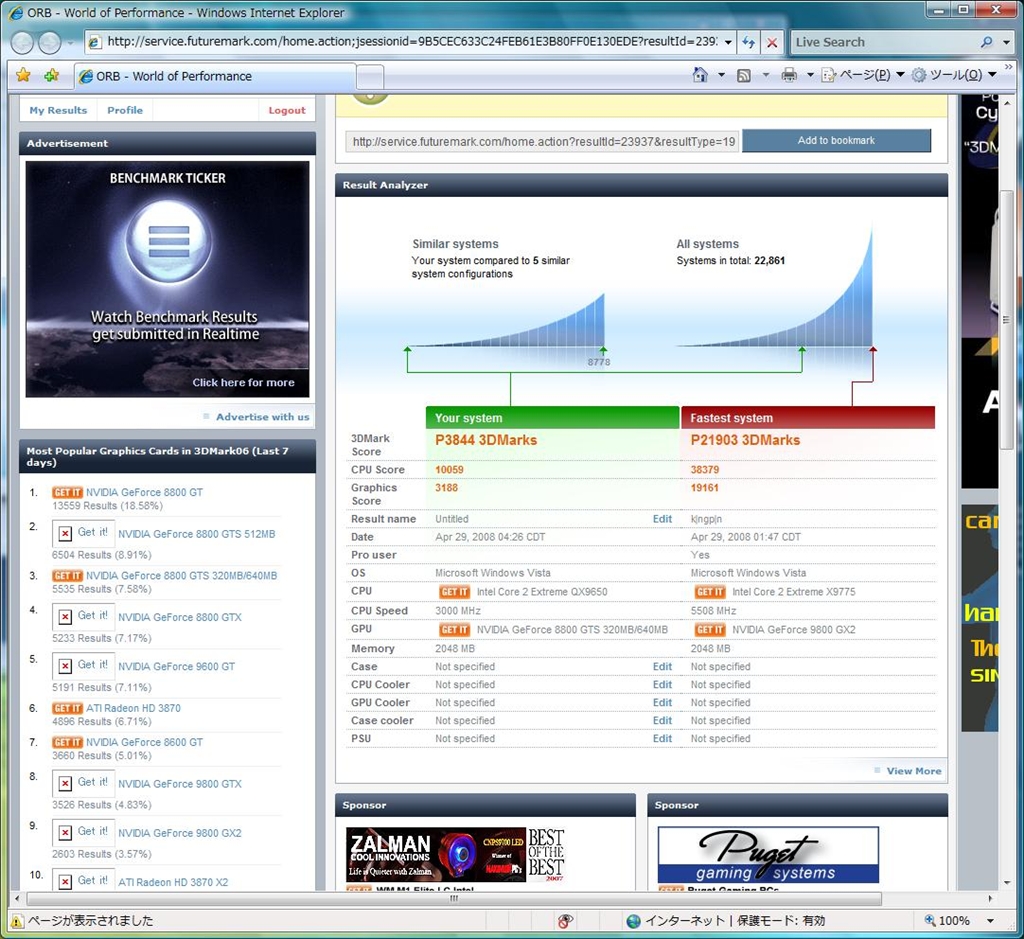Click the toolbar overflow chevron
1024x939 pixels.
tap(1009, 67)
